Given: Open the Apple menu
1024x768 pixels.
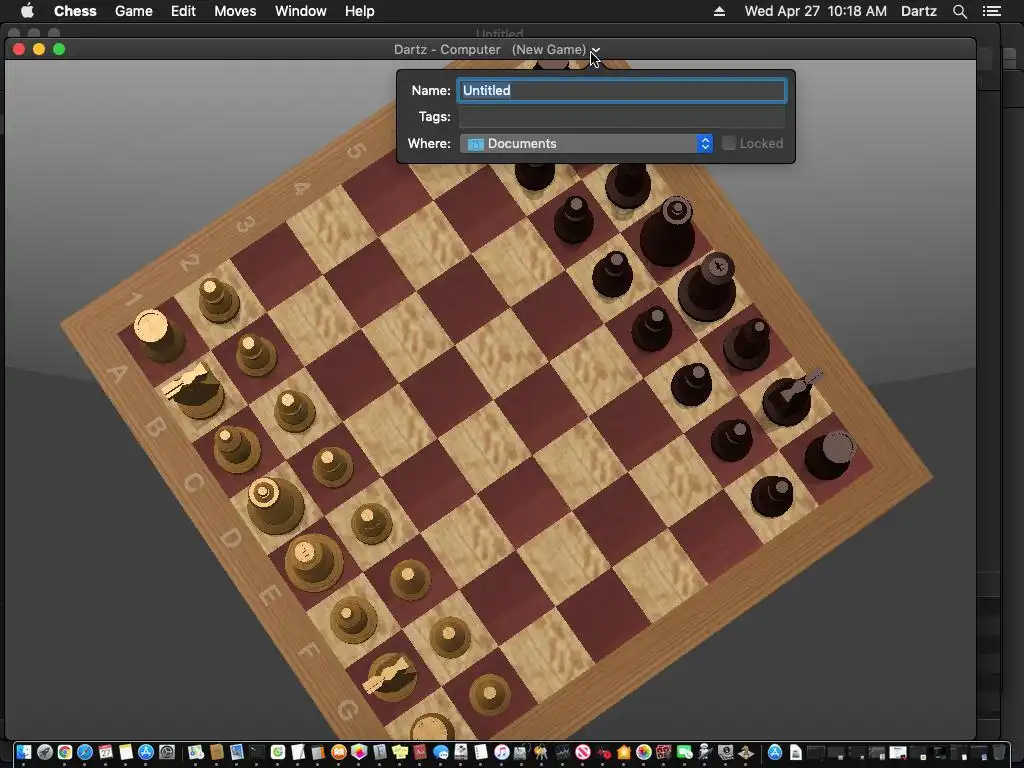Looking at the screenshot, I should click(27, 11).
